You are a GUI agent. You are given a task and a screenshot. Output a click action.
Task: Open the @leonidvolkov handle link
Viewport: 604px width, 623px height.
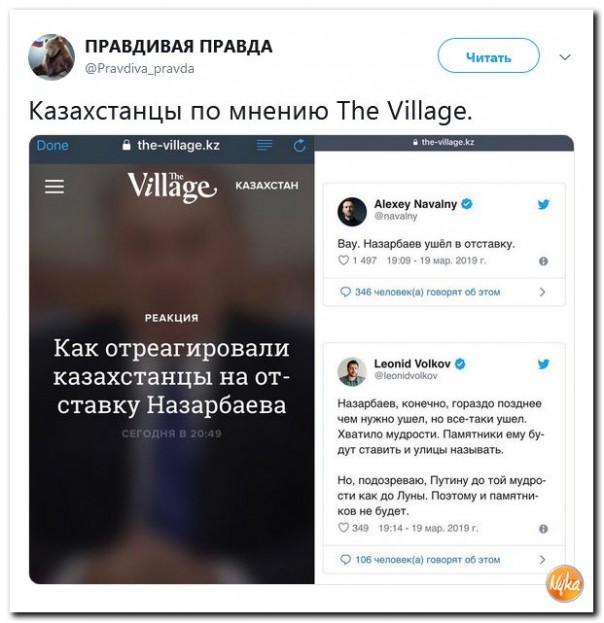(406, 375)
